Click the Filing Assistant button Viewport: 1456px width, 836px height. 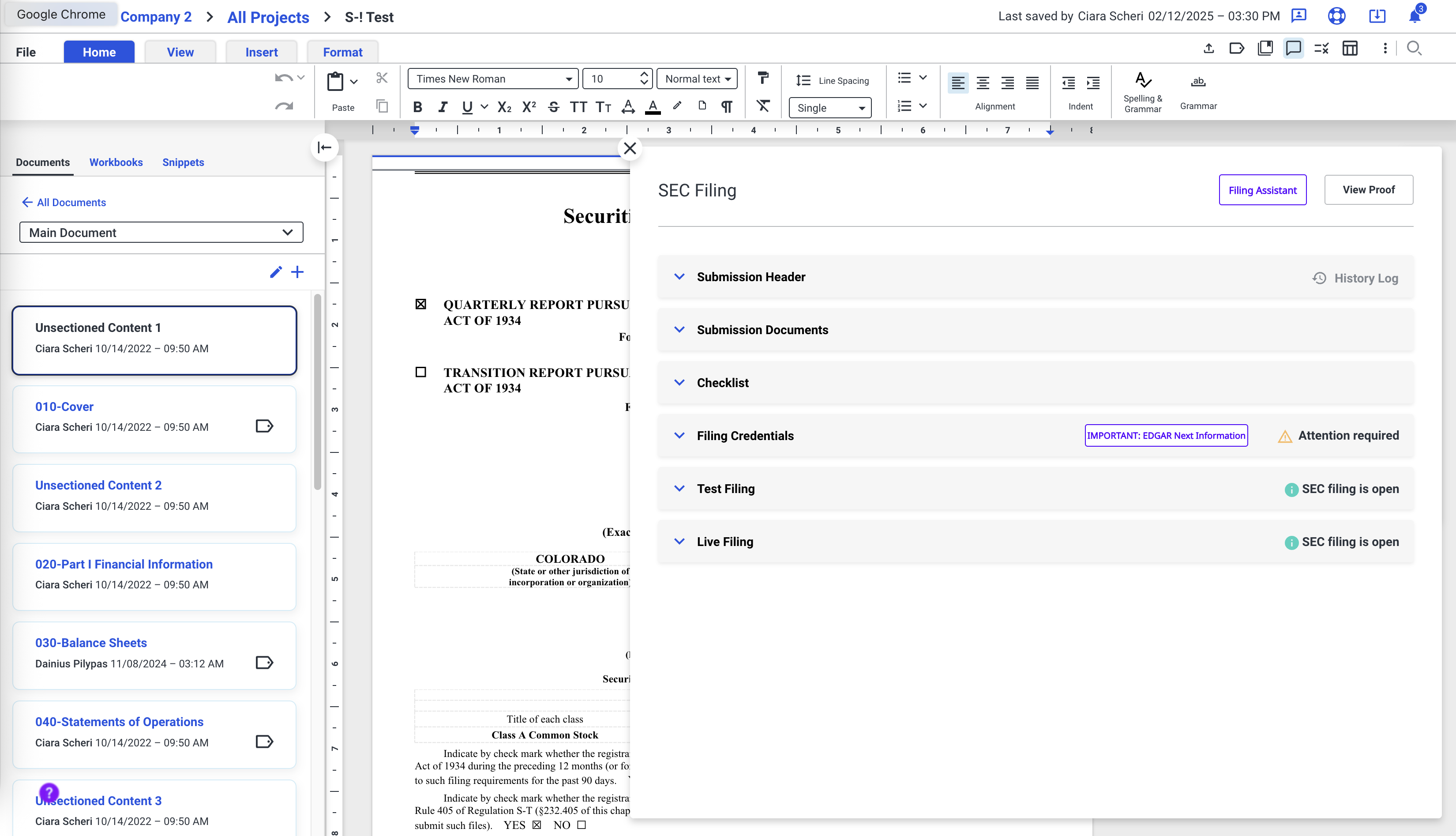[1262, 190]
